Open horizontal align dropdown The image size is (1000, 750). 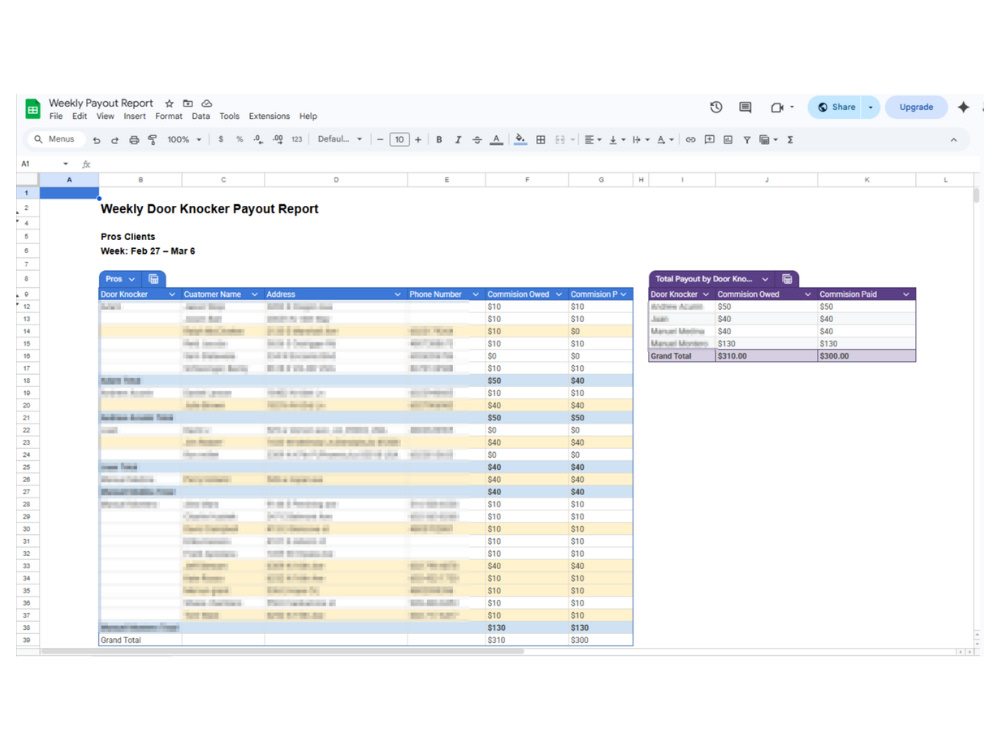592,140
